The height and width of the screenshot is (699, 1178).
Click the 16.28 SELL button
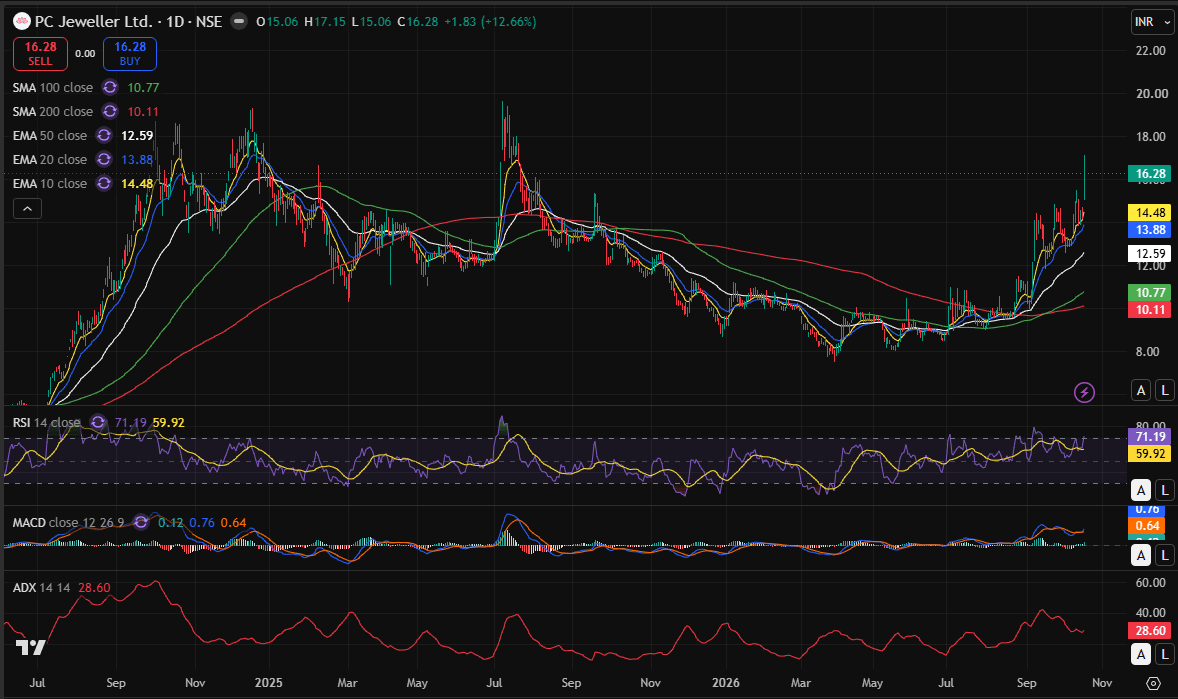click(41, 53)
